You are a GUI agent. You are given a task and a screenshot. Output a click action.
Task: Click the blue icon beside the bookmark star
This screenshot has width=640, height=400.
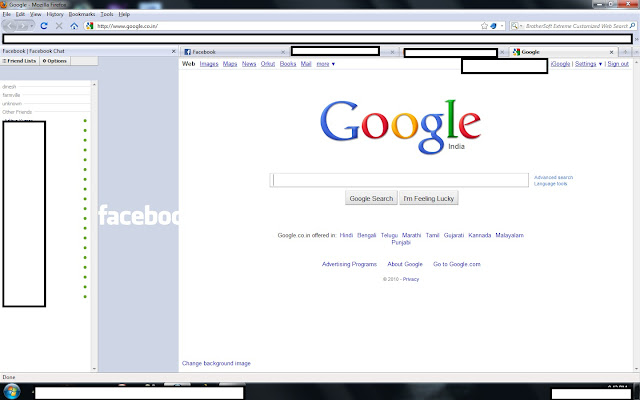click(x=493, y=26)
